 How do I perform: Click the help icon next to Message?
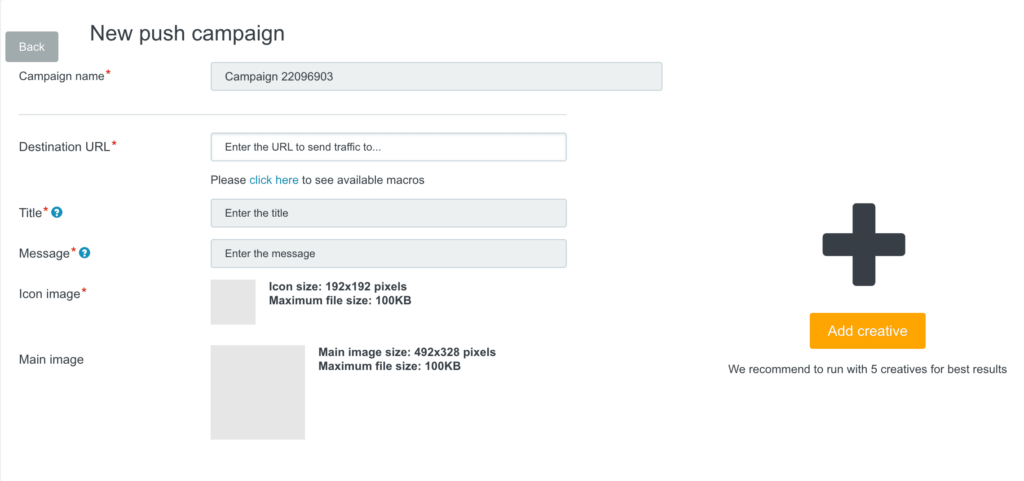pyautogui.click(x=84, y=253)
